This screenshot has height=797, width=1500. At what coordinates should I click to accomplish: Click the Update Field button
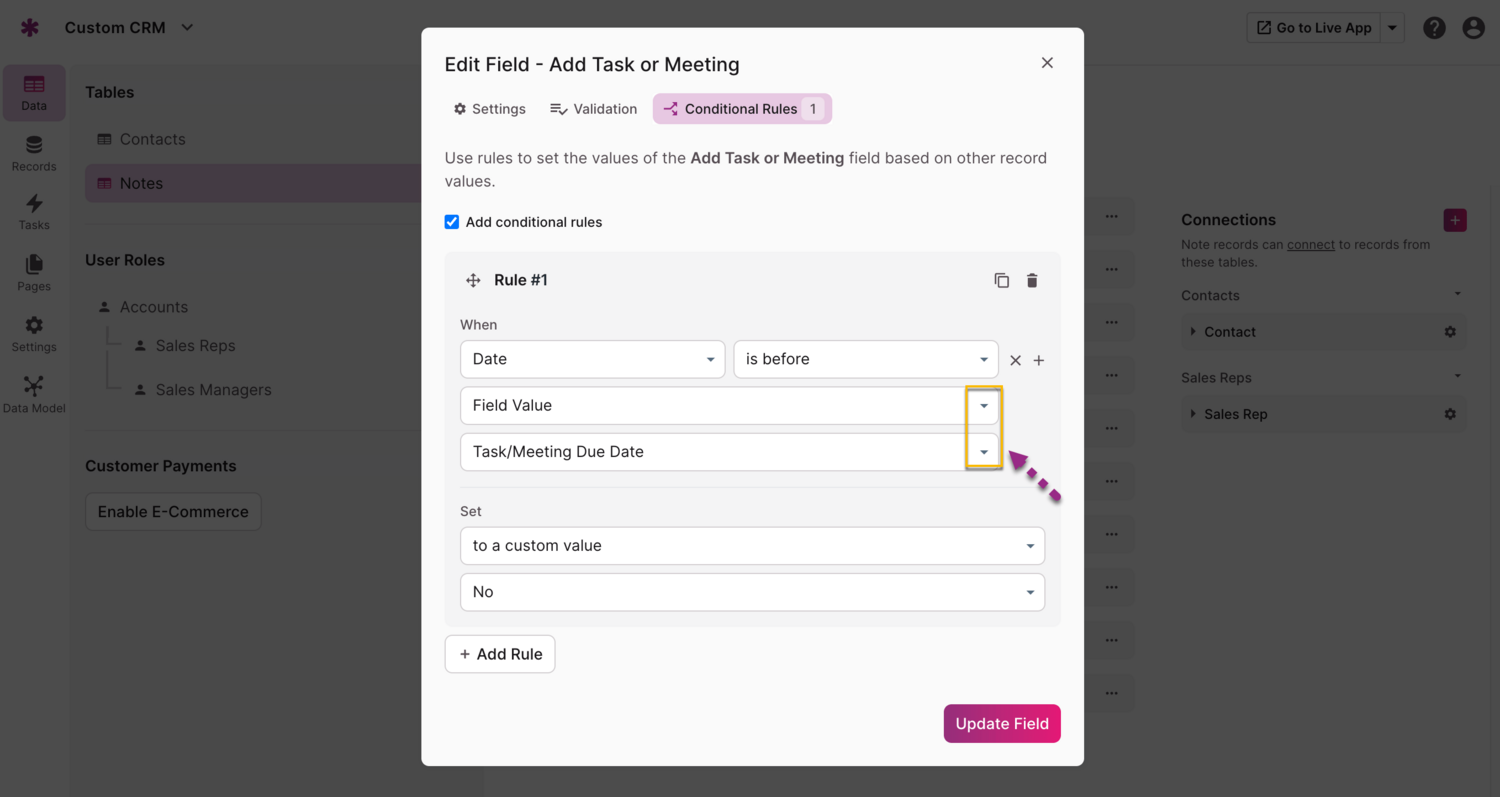pos(1001,724)
